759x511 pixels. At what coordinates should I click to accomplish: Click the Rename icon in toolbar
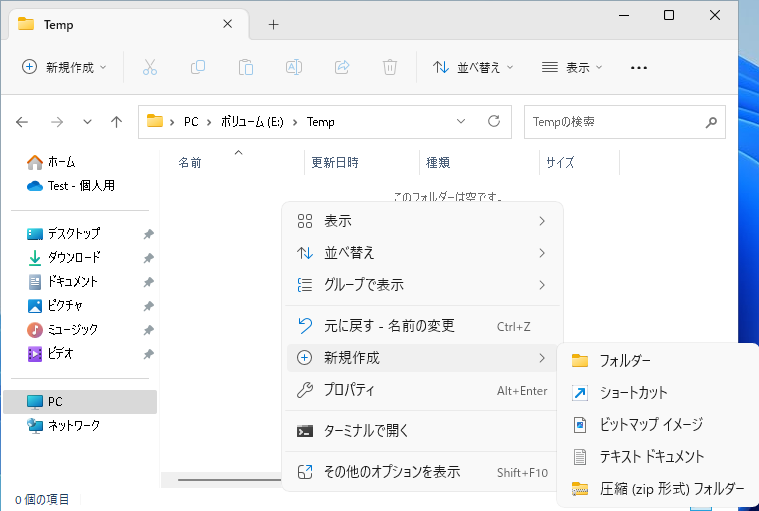tap(294, 67)
